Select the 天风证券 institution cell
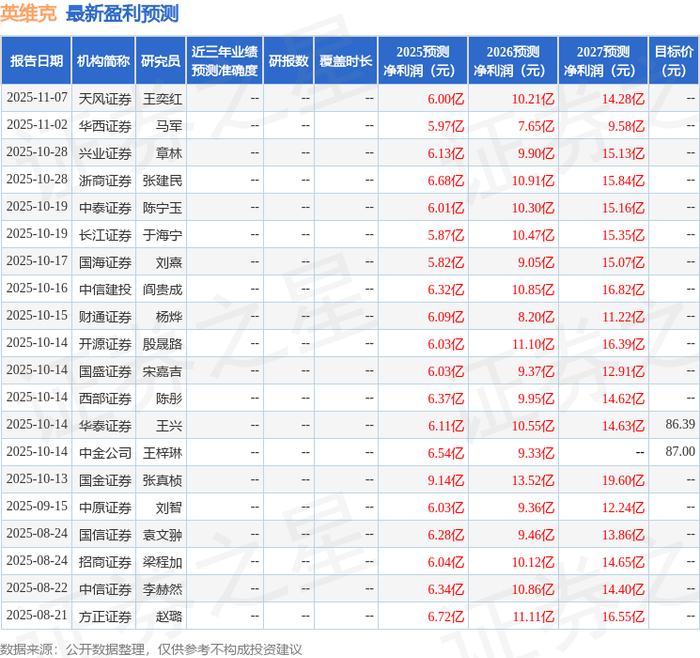Screen dimensions: 700x658 coord(105,99)
